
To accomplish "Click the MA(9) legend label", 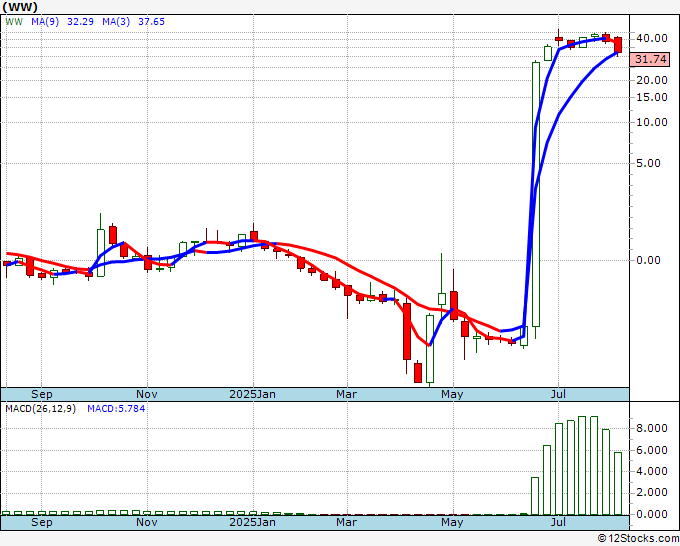I will pyautogui.click(x=45, y=21).
